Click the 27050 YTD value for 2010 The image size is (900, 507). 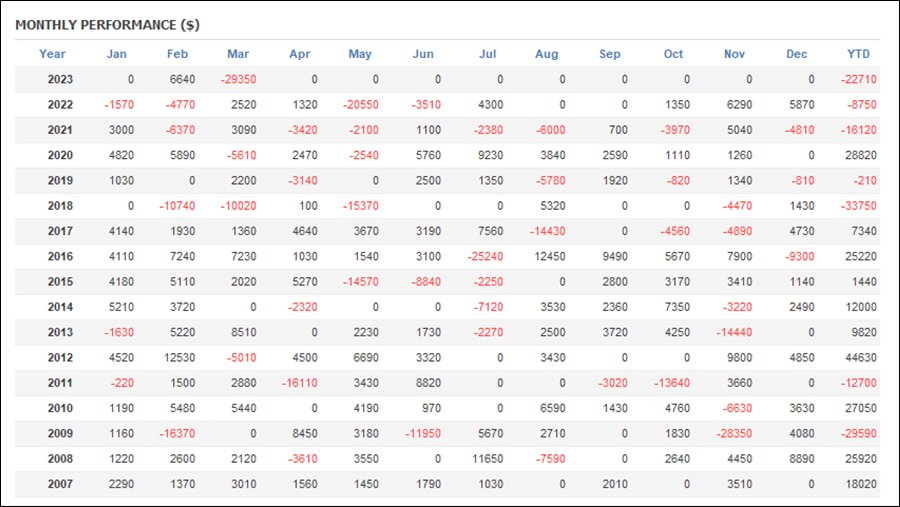[x=861, y=408]
